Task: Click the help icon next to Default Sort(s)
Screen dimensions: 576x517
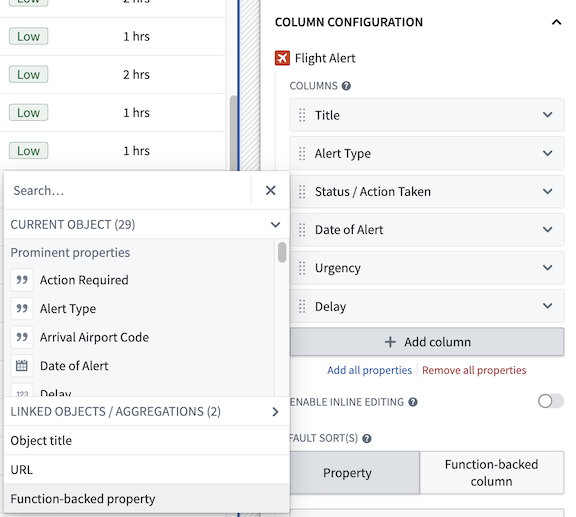Action: pos(367,438)
